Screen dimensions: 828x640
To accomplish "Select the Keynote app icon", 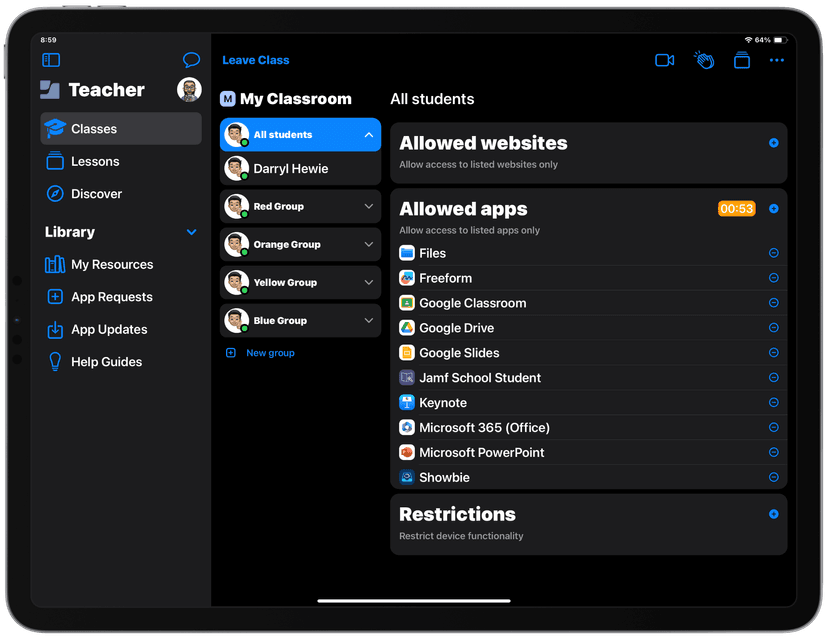I will pyautogui.click(x=406, y=402).
